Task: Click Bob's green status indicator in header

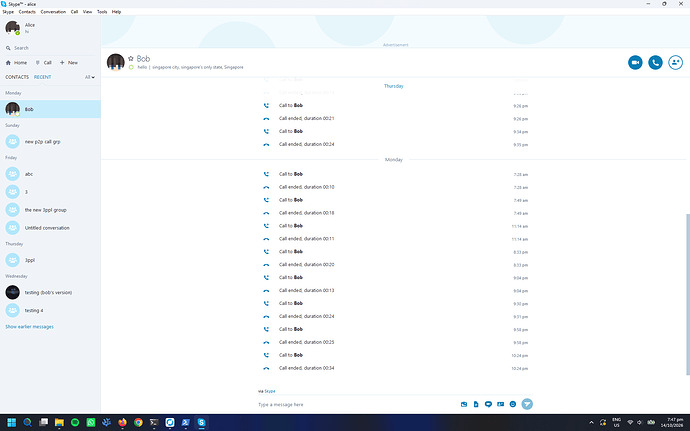Action: pos(131,67)
